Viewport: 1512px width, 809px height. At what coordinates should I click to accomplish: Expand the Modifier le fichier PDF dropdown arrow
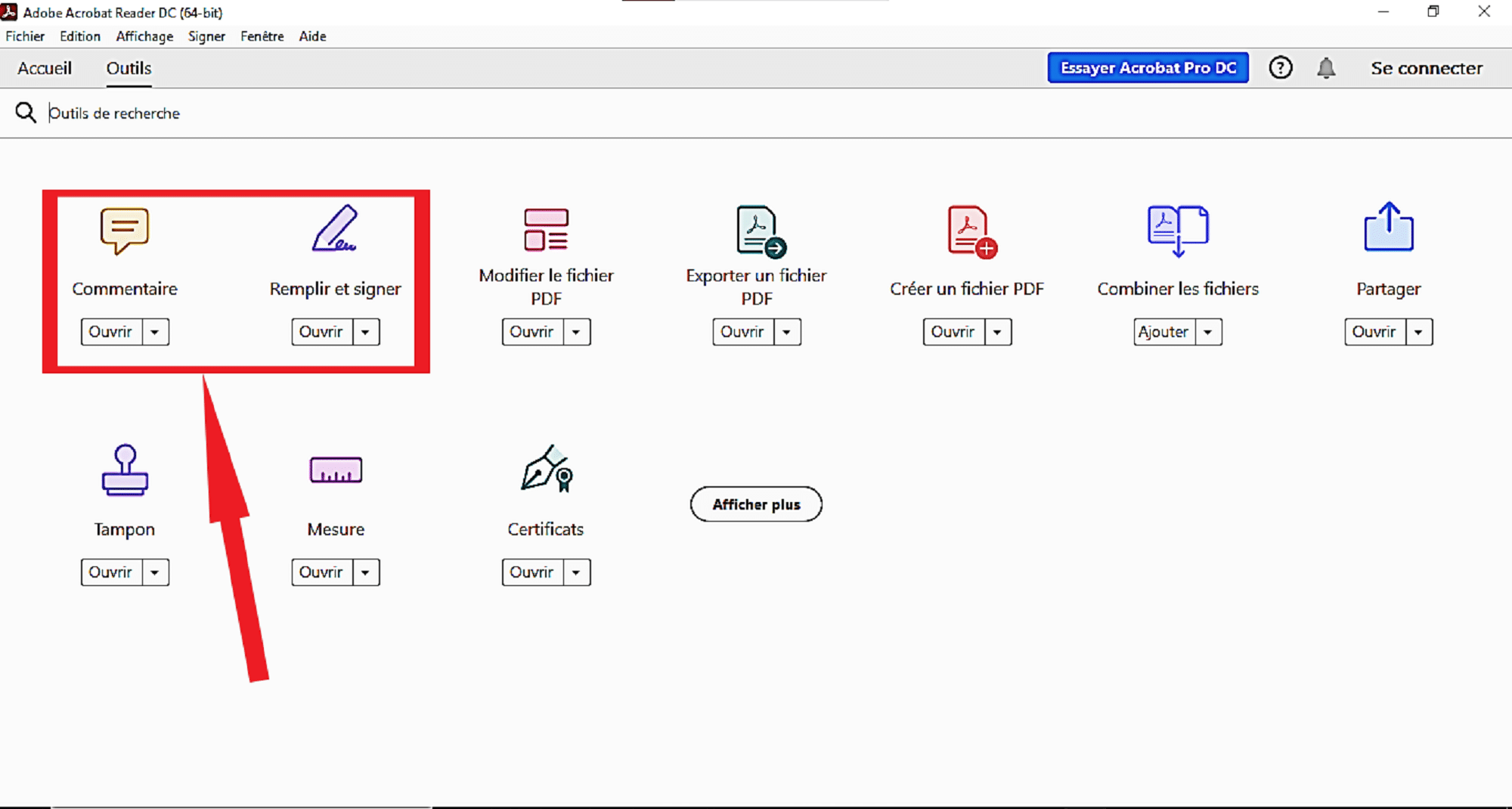(x=577, y=332)
